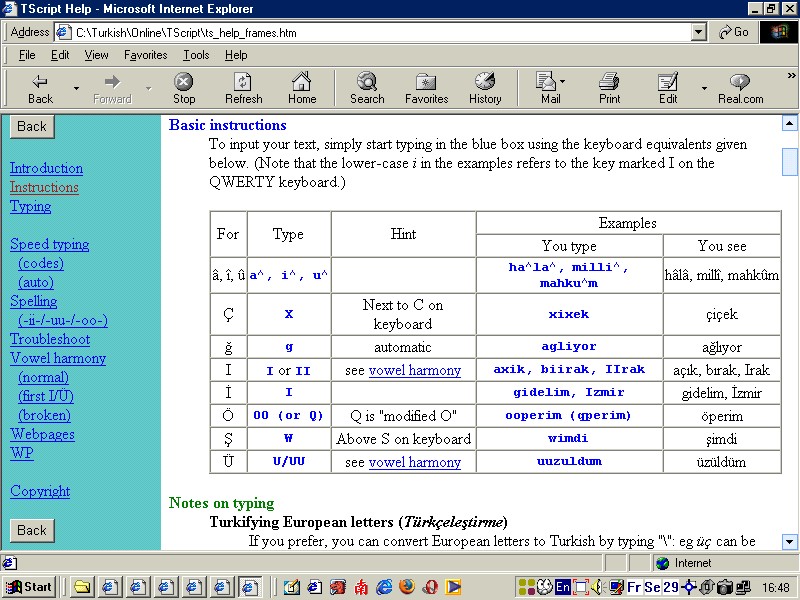Open the sidebar Vowel harmony link
The image size is (800, 600).
pos(58,358)
